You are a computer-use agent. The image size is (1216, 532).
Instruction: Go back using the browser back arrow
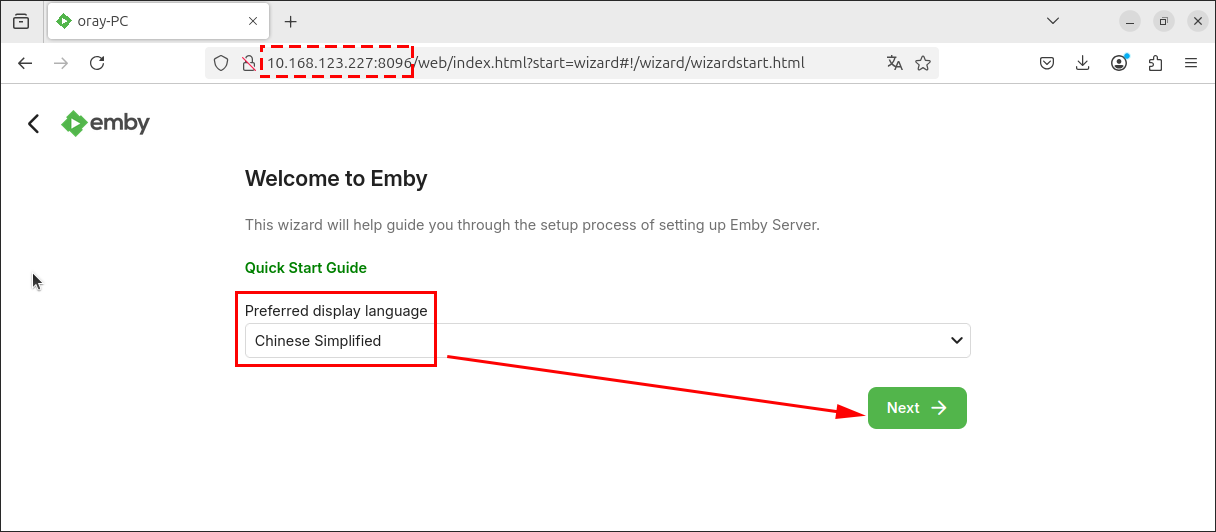coord(25,63)
